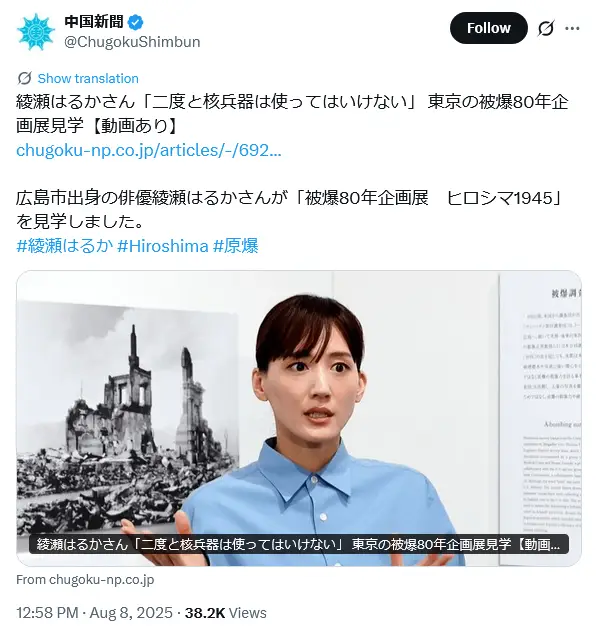Click From chugoku-np.co.jp source label
The width and height of the screenshot is (598, 634).
85,579
